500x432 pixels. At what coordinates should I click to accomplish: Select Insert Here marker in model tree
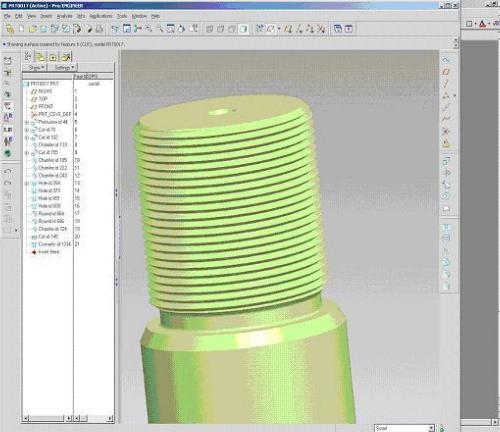coord(49,252)
